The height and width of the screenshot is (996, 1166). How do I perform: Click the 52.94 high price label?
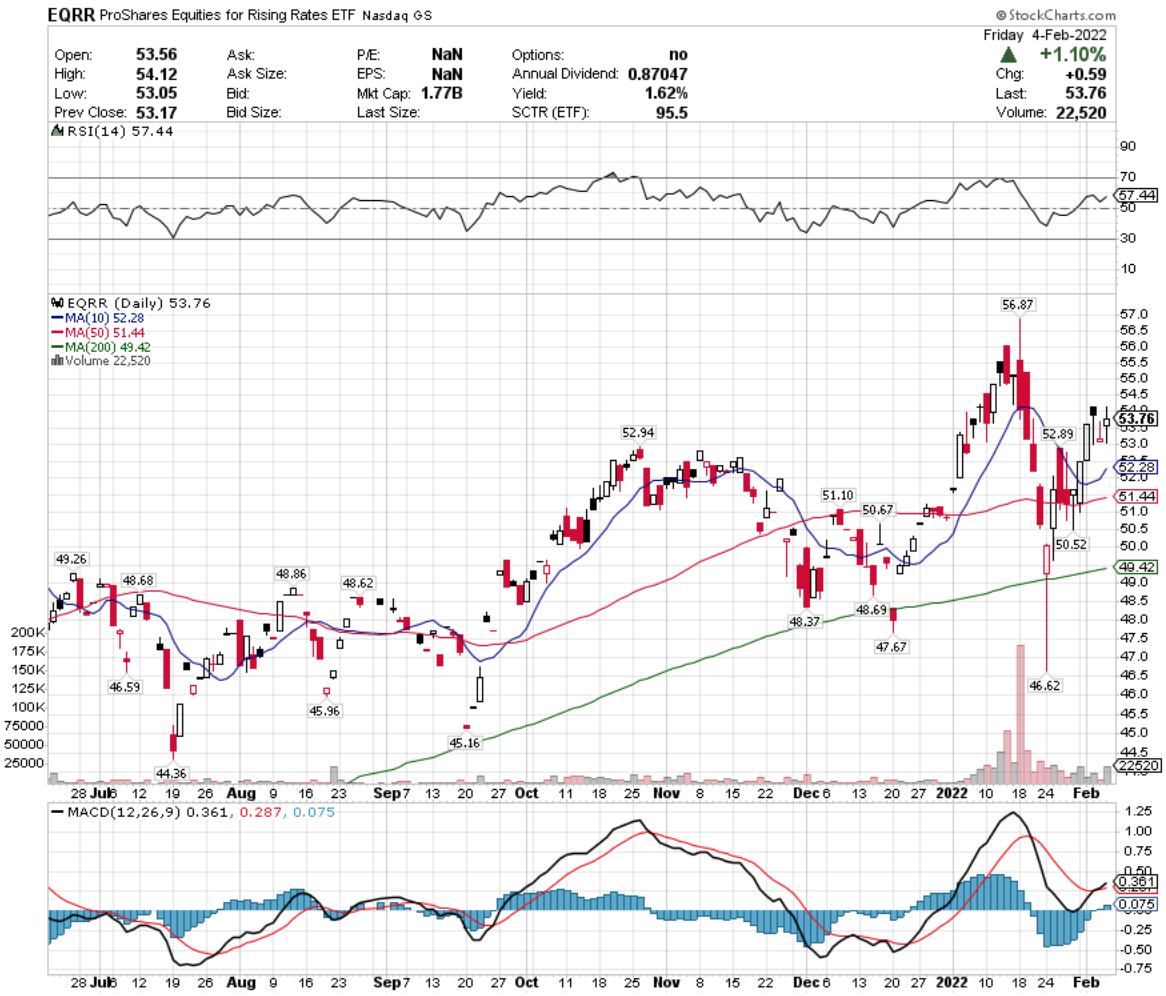click(638, 433)
